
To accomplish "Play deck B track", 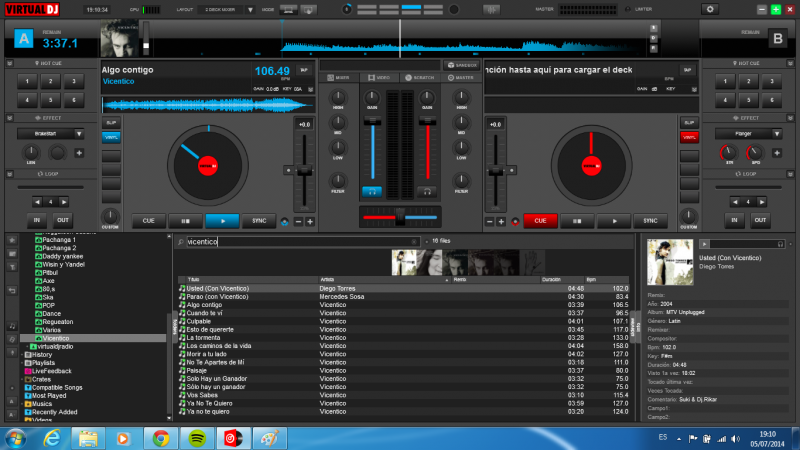I will tap(614, 221).
